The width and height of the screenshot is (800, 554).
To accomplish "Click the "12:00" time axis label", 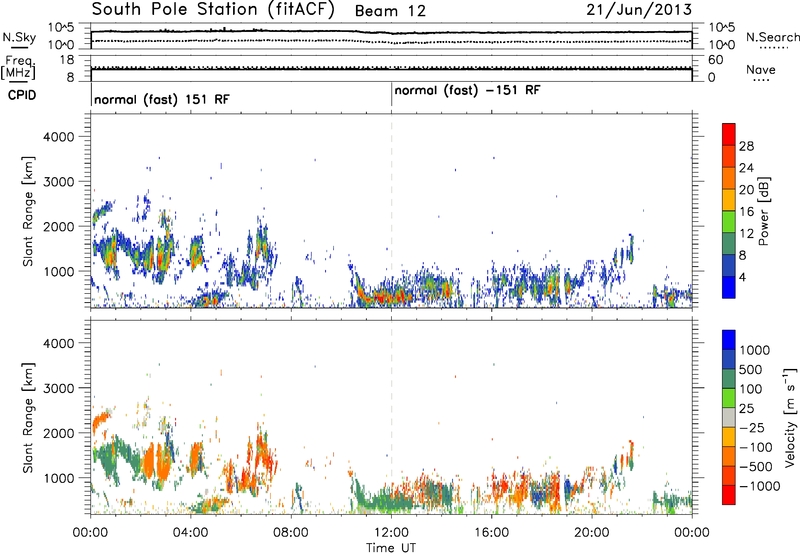I will tap(391, 533).
